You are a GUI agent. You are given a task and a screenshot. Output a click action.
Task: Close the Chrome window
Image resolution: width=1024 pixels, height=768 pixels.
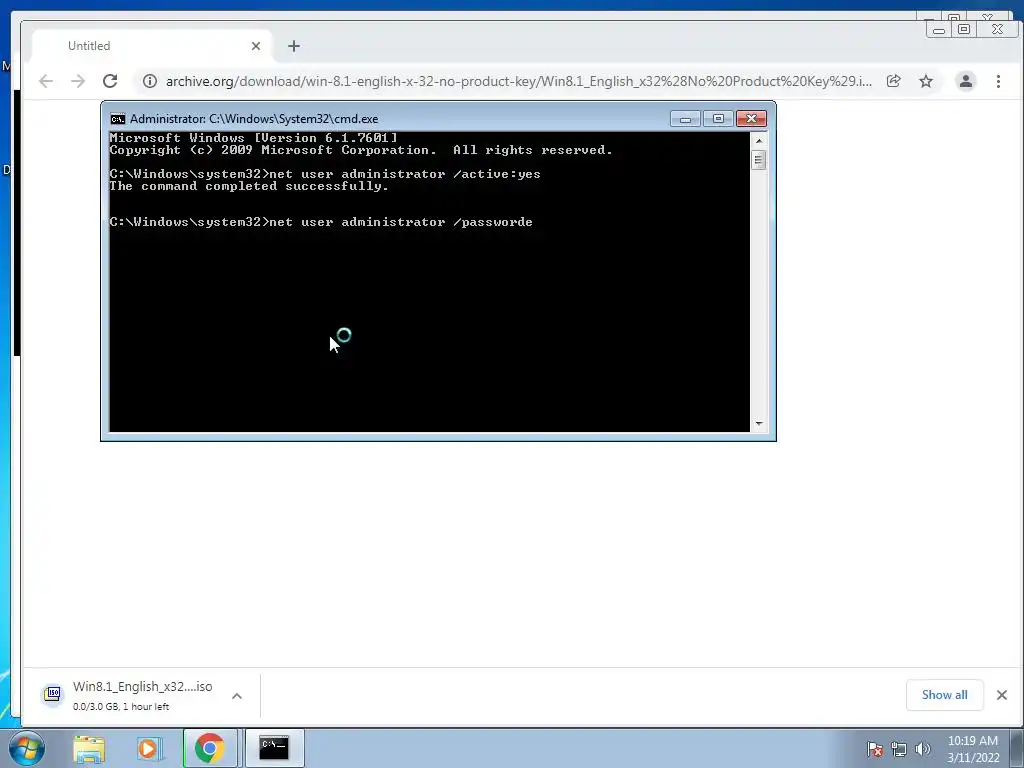[x=997, y=29]
